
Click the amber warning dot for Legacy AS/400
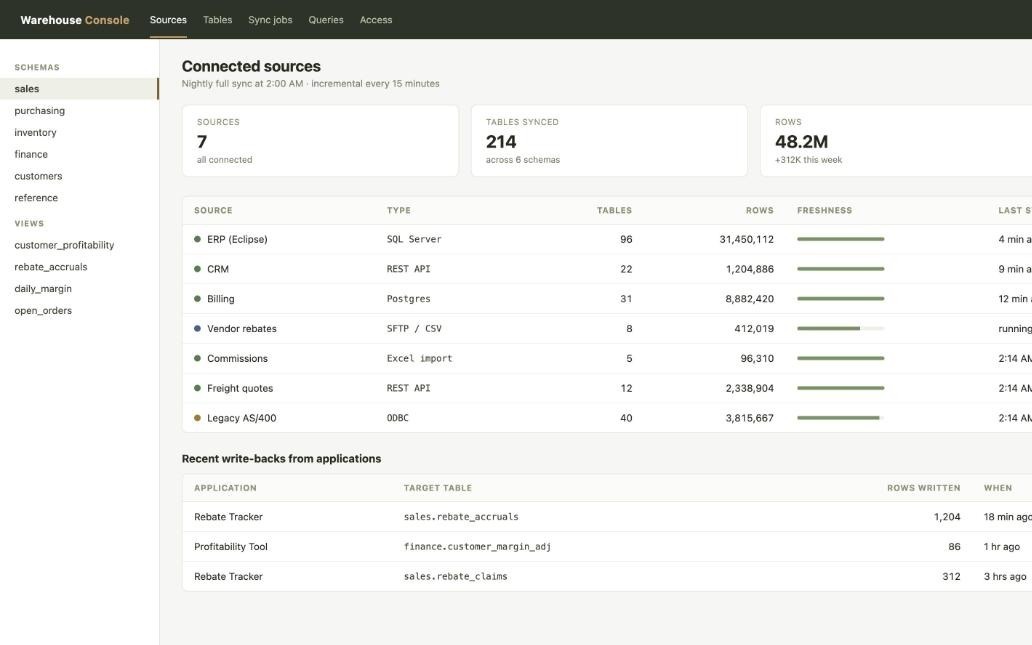pyautogui.click(x=197, y=417)
